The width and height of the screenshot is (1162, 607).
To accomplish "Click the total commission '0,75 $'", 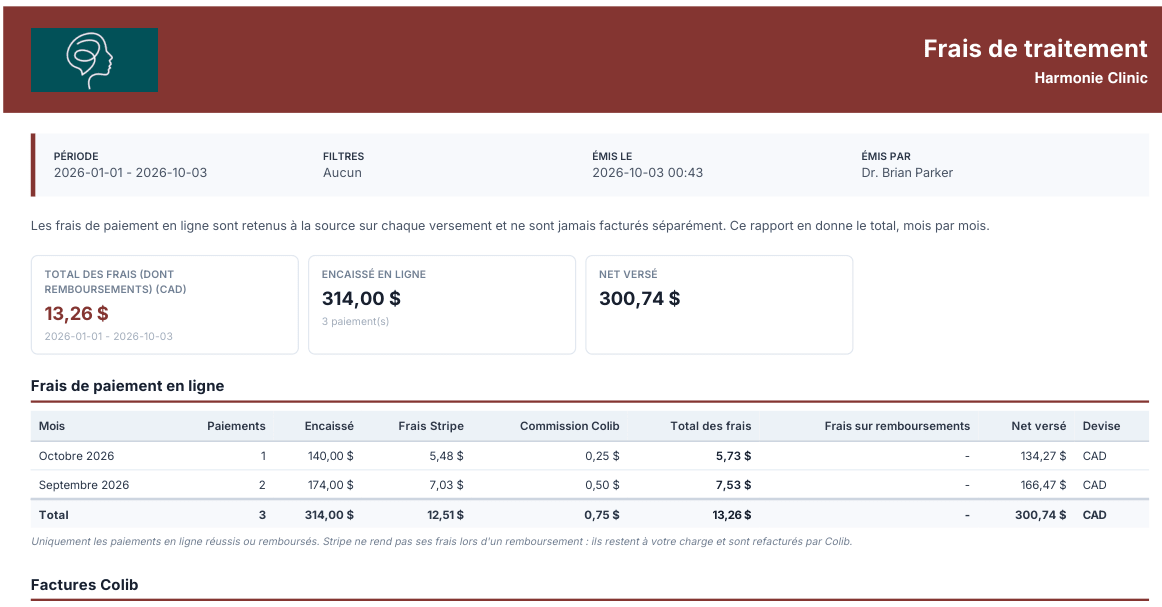I will click(x=602, y=514).
